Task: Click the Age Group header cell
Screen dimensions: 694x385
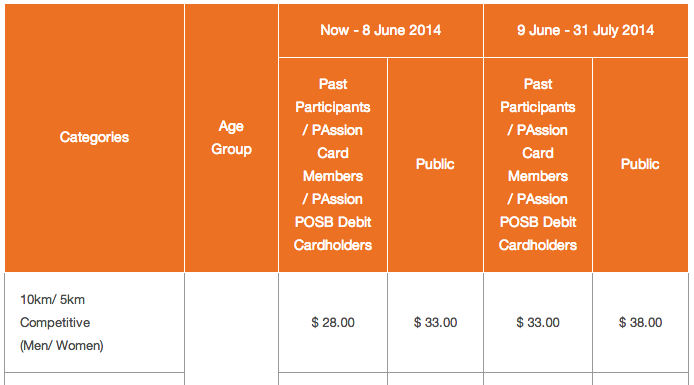Action: 231,138
